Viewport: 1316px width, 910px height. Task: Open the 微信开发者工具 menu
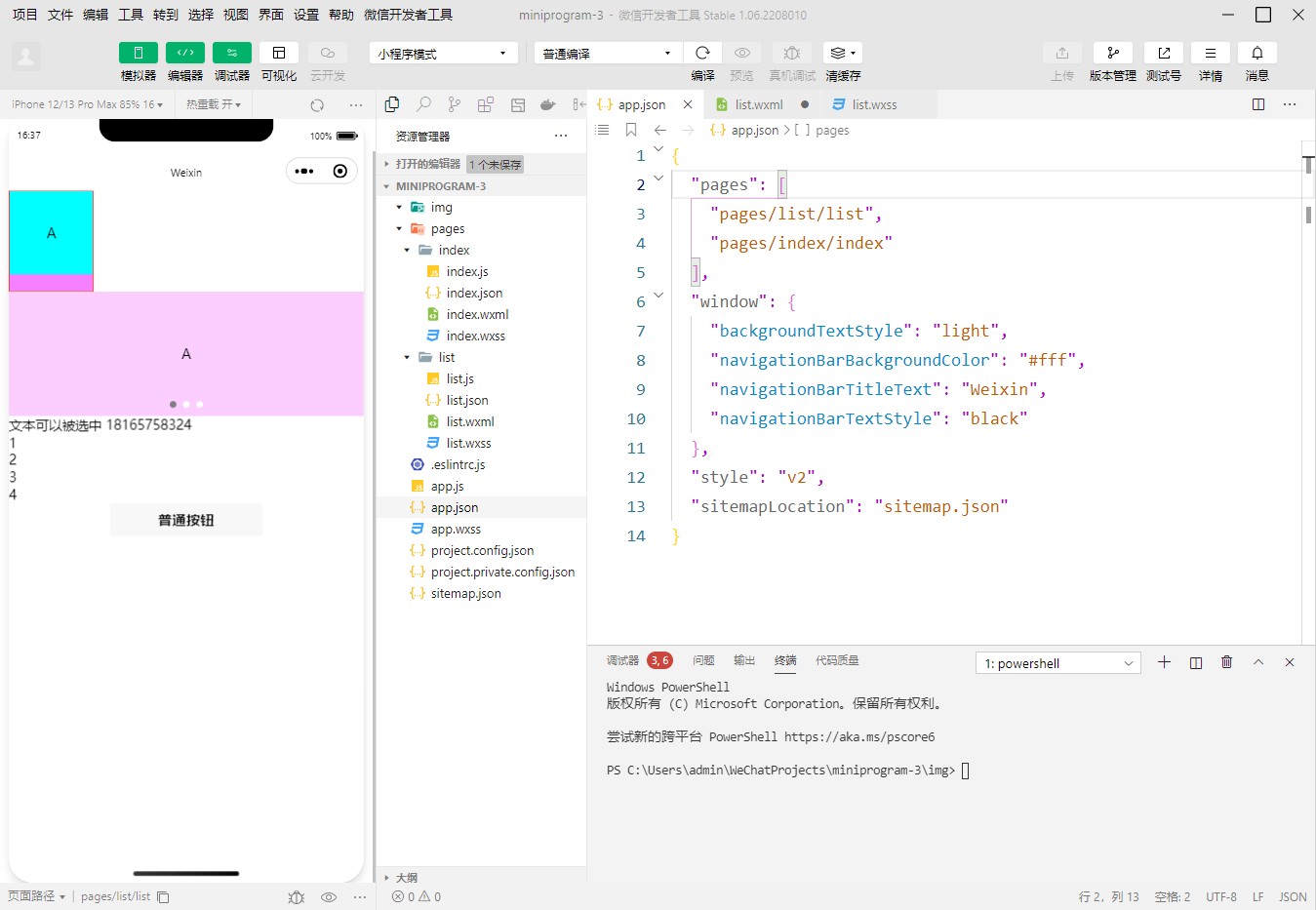408,15
